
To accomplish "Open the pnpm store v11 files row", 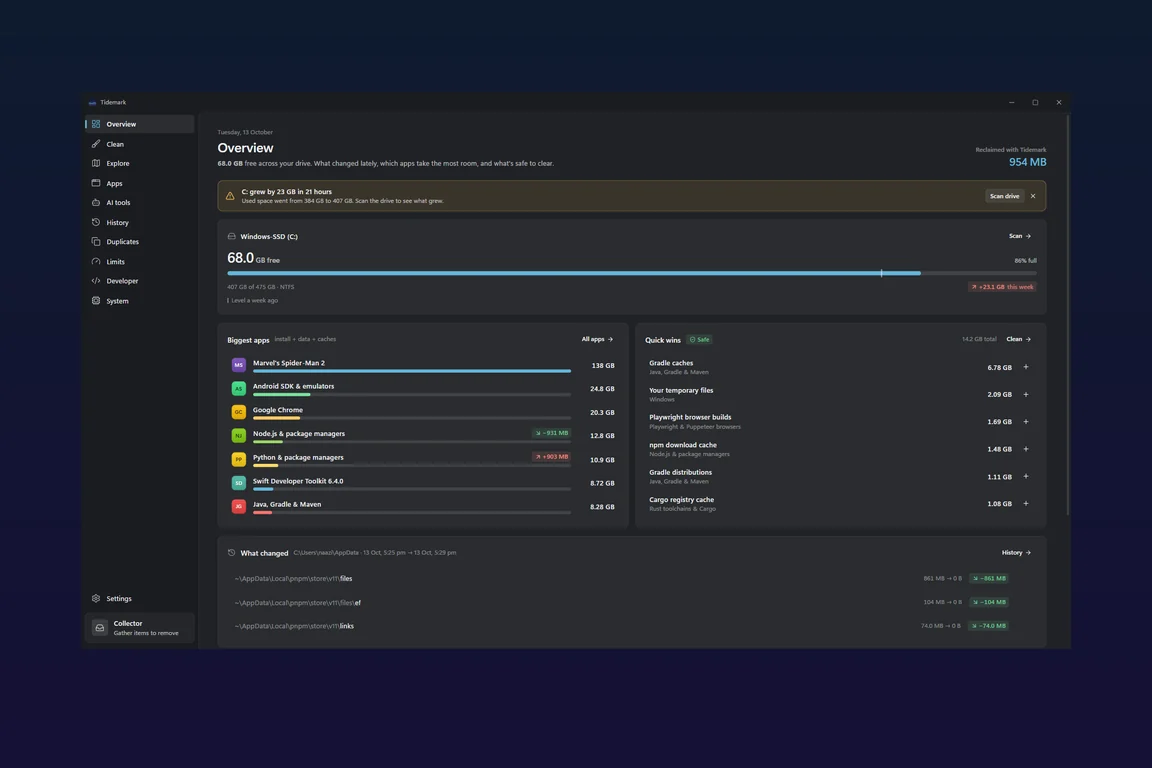I will point(632,578).
